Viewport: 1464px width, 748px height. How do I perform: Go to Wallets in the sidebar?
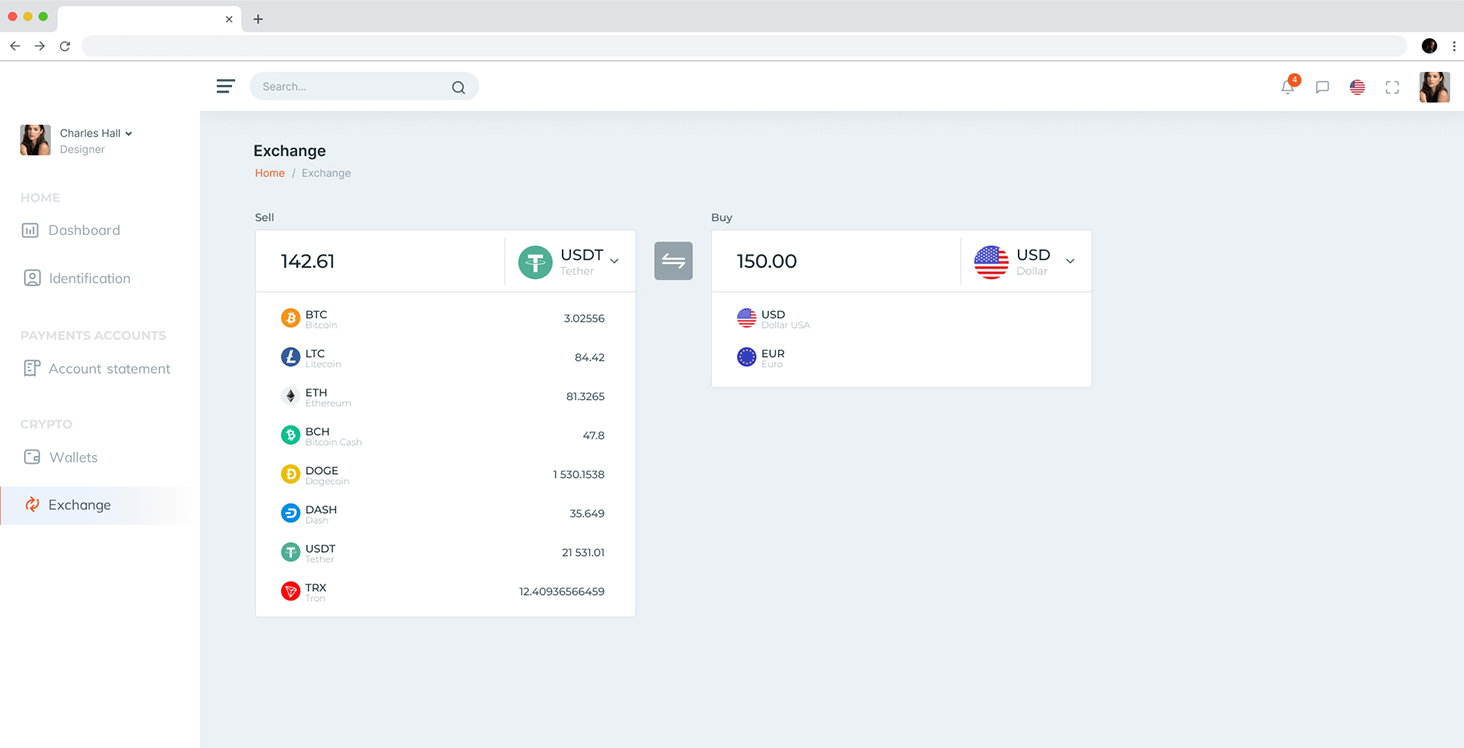[x=73, y=457]
